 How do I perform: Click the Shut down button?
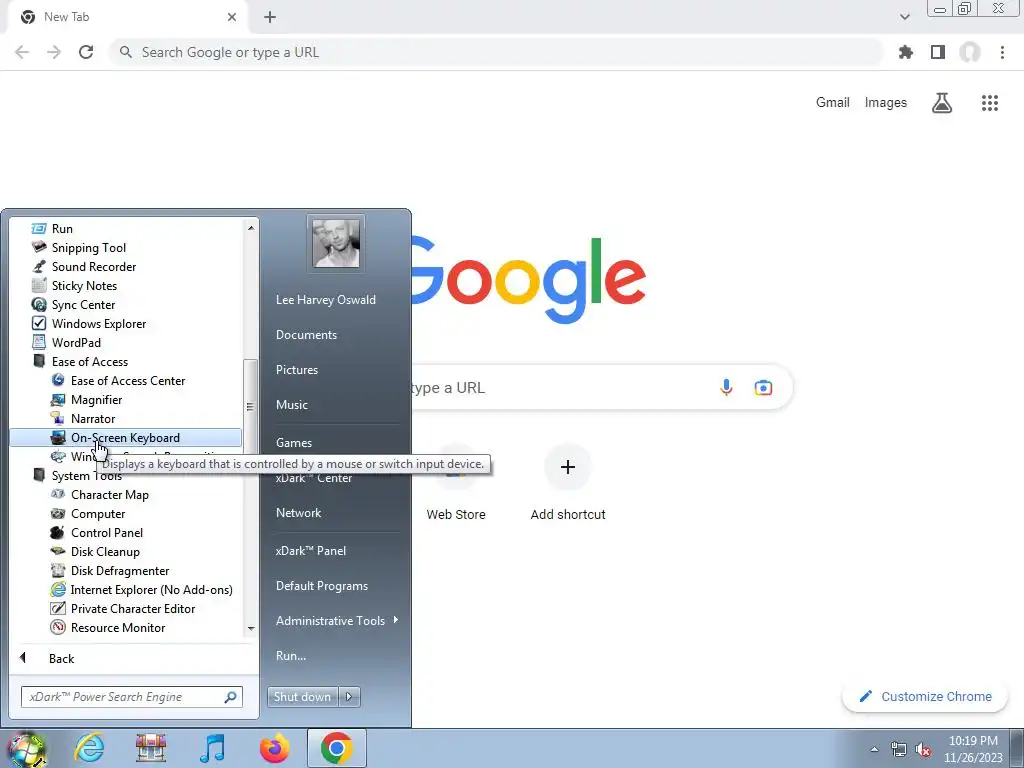coord(302,697)
